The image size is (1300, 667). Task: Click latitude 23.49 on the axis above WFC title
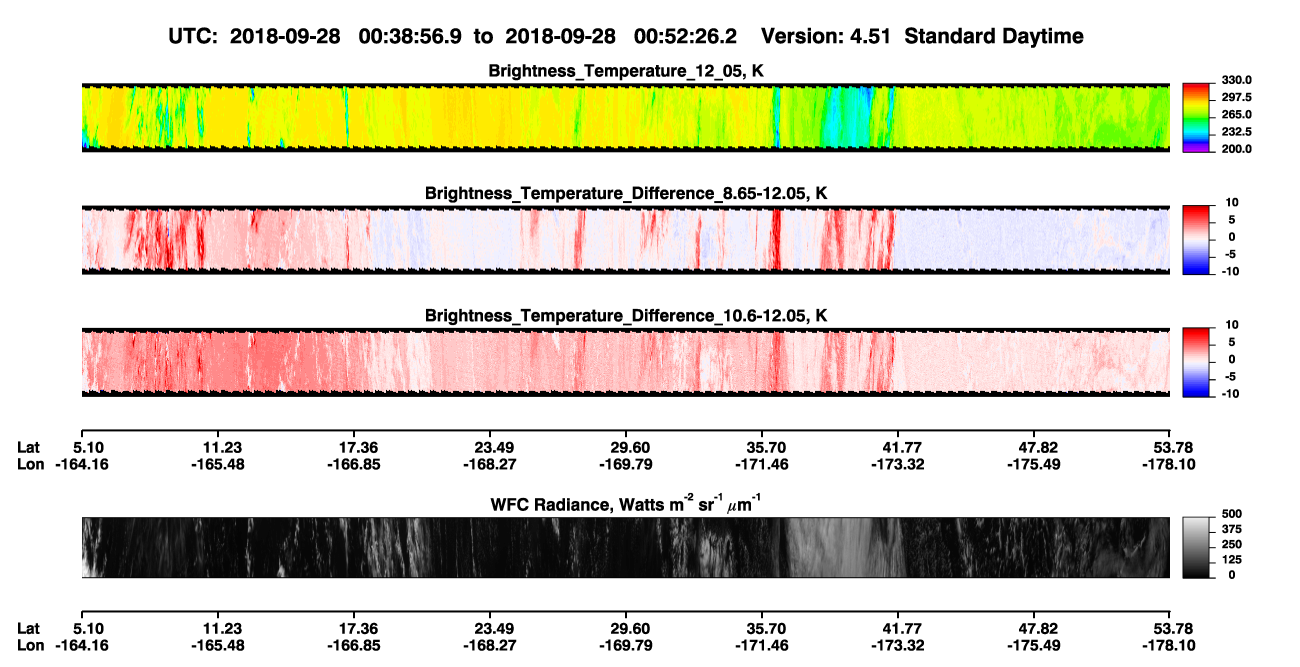point(489,447)
